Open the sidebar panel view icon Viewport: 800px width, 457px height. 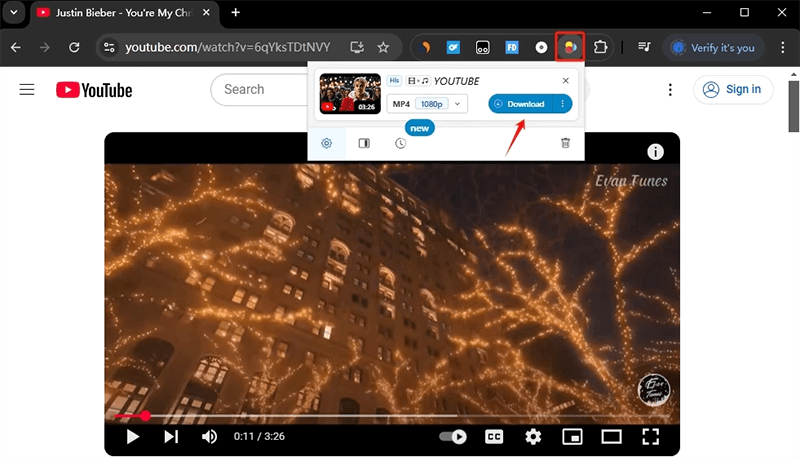click(x=364, y=143)
